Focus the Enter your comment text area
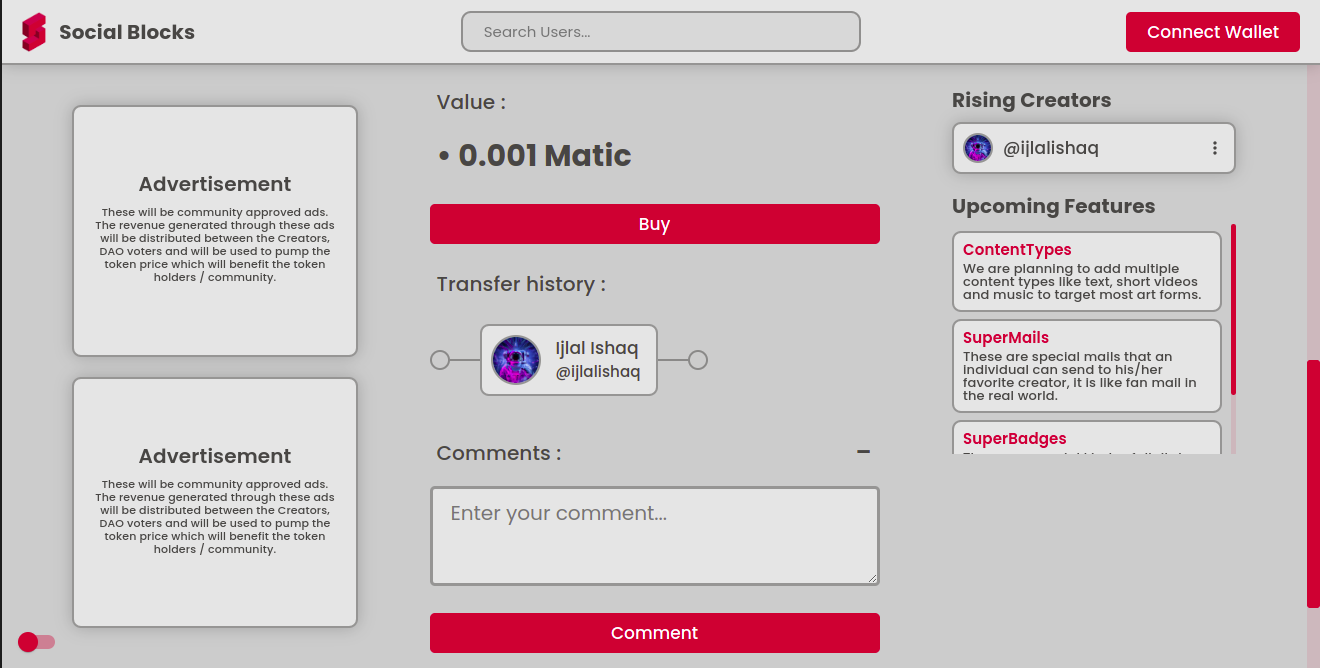 coord(654,536)
